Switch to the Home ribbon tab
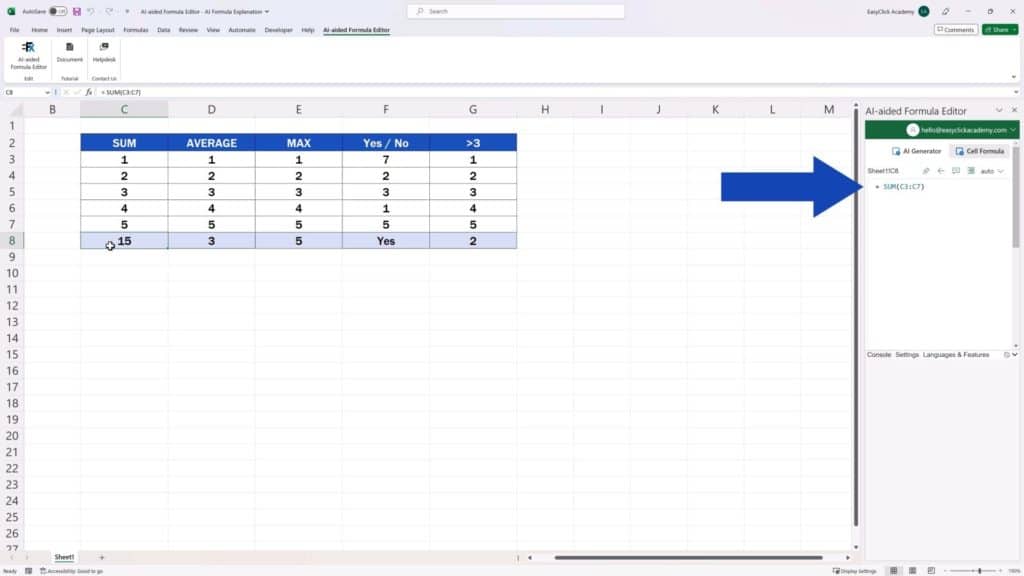This screenshot has height=576, width=1024. pos(39,30)
